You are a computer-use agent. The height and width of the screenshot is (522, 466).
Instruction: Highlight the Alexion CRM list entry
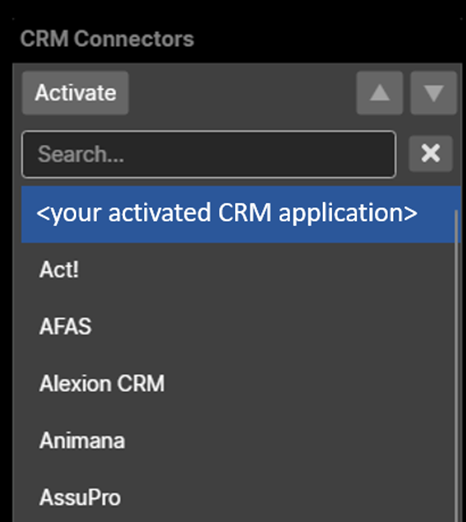(x=238, y=384)
